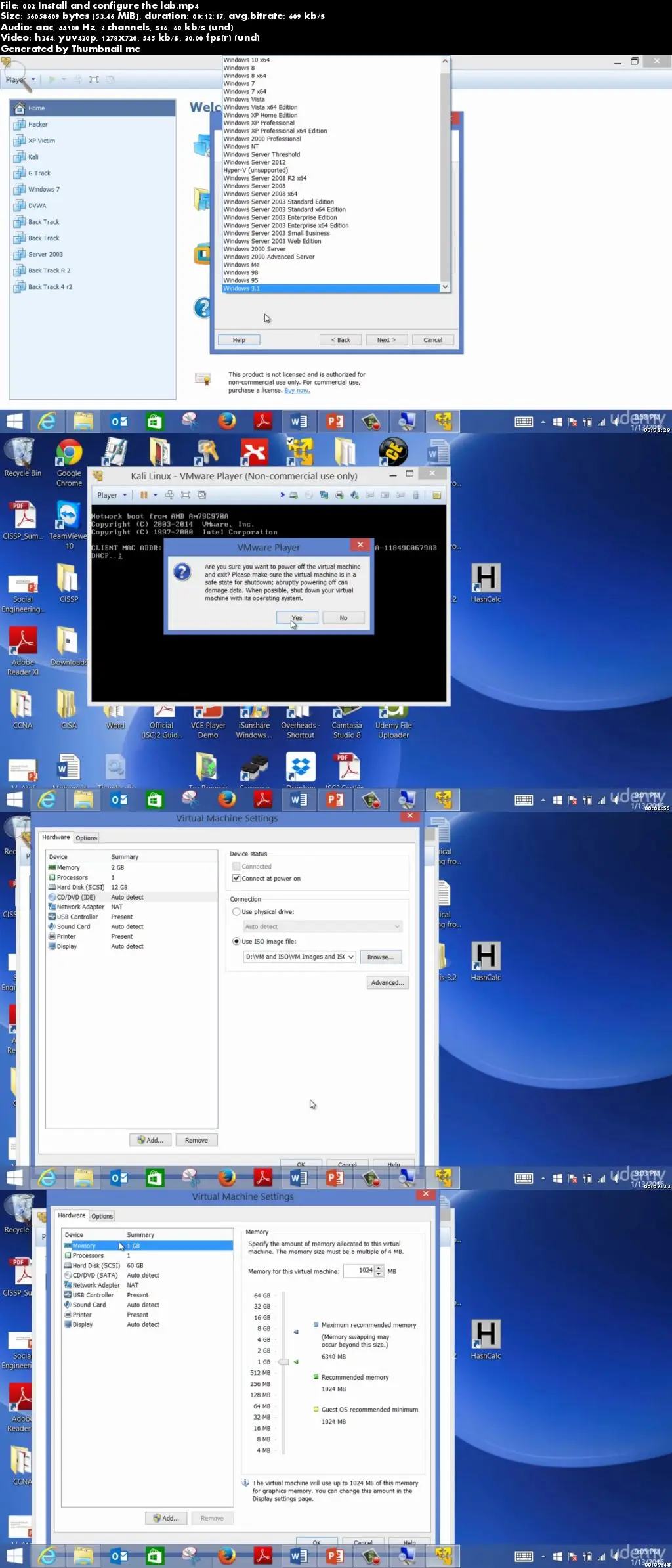Click the memory size slider handle

(283, 1362)
